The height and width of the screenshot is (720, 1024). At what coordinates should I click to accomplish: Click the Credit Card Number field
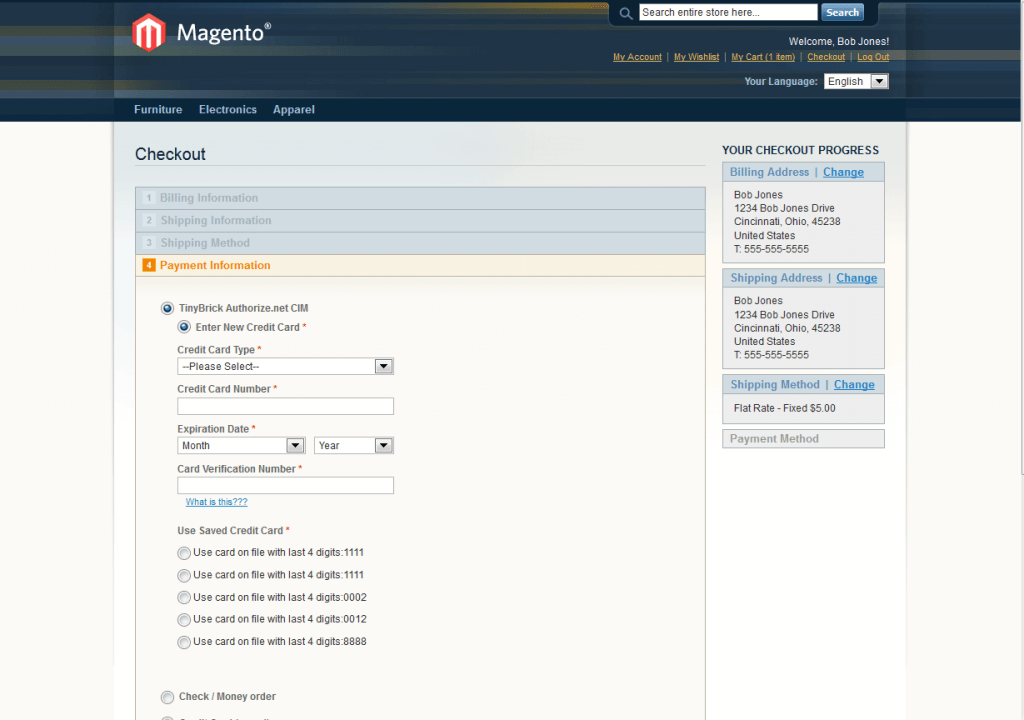[285, 406]
